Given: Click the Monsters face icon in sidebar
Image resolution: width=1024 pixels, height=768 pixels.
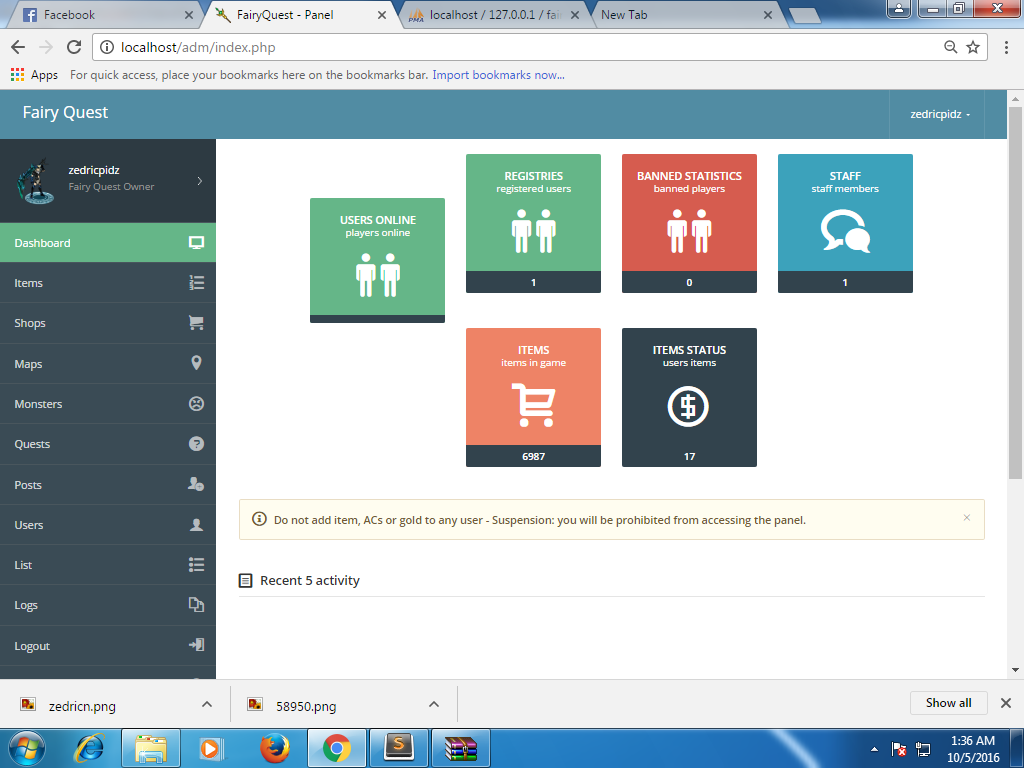Looking at the screenshot, I should (197, 404).
